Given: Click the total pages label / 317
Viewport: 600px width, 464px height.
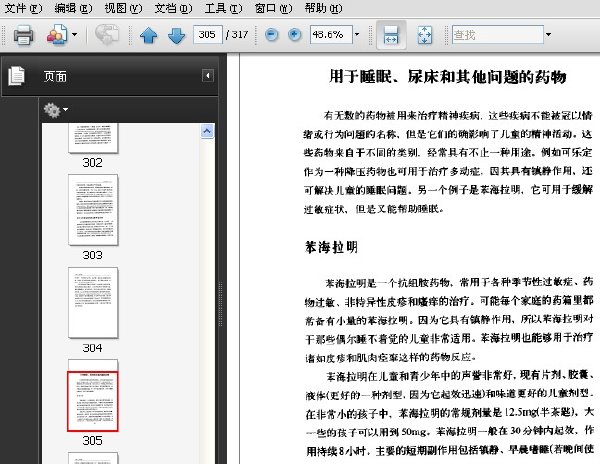Looking at the screenshot, I should (x=237, y=35).
